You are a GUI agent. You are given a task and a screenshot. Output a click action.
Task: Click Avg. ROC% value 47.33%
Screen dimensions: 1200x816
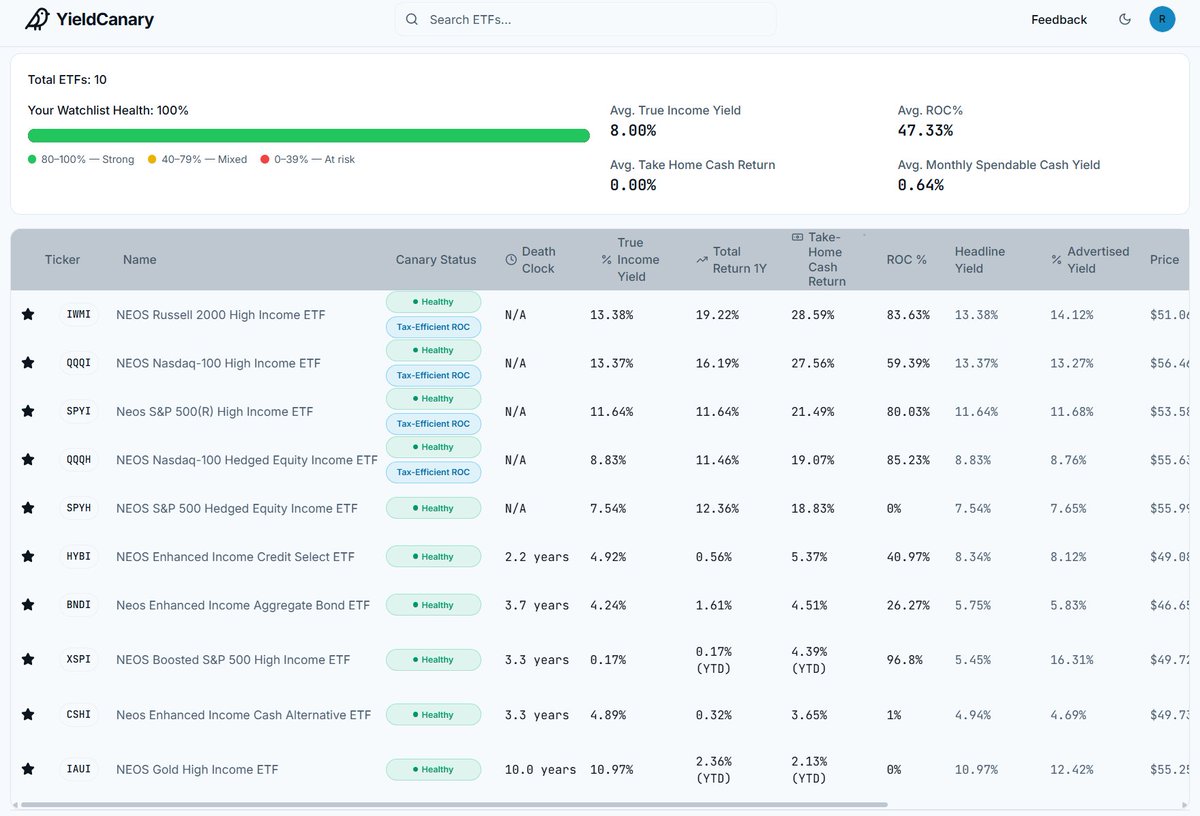point(925,131)
